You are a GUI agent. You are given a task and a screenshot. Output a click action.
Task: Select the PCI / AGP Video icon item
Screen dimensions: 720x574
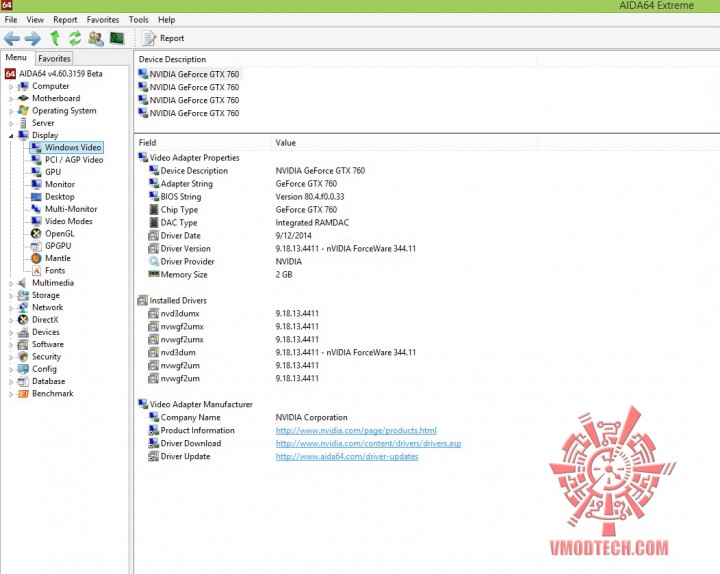(36, 160)
